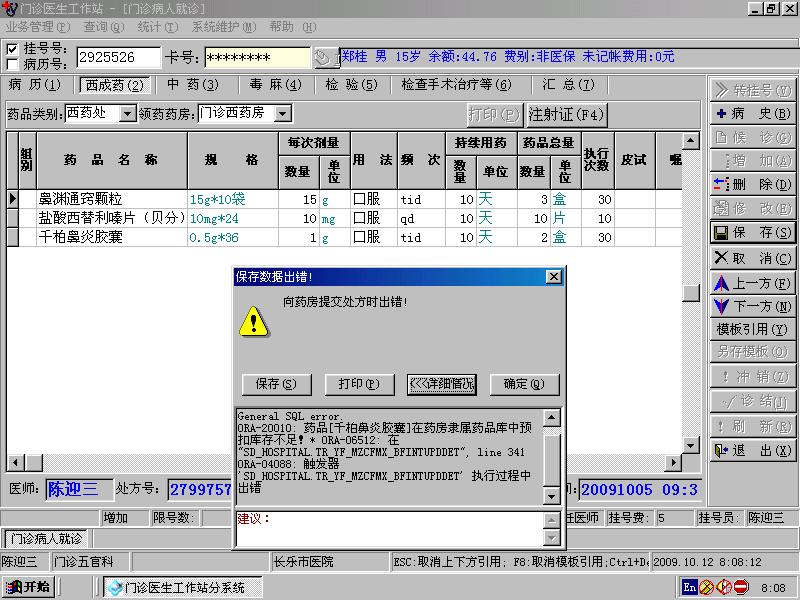Open the 业务管理 menu
The image size is (800, 600).
(x=38, y=27)
